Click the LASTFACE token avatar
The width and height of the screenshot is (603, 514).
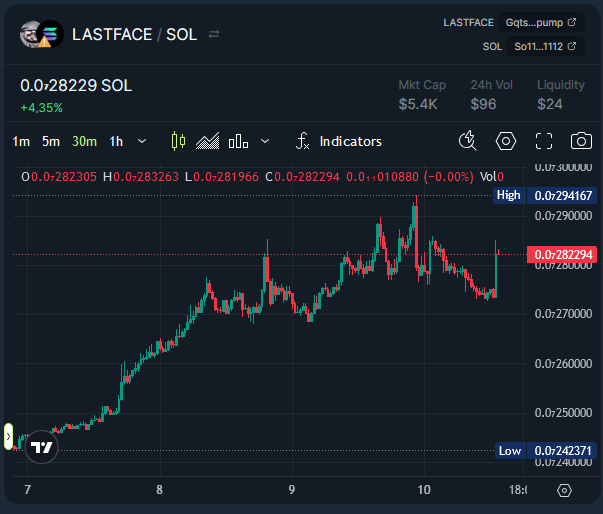tap(32, 34)
